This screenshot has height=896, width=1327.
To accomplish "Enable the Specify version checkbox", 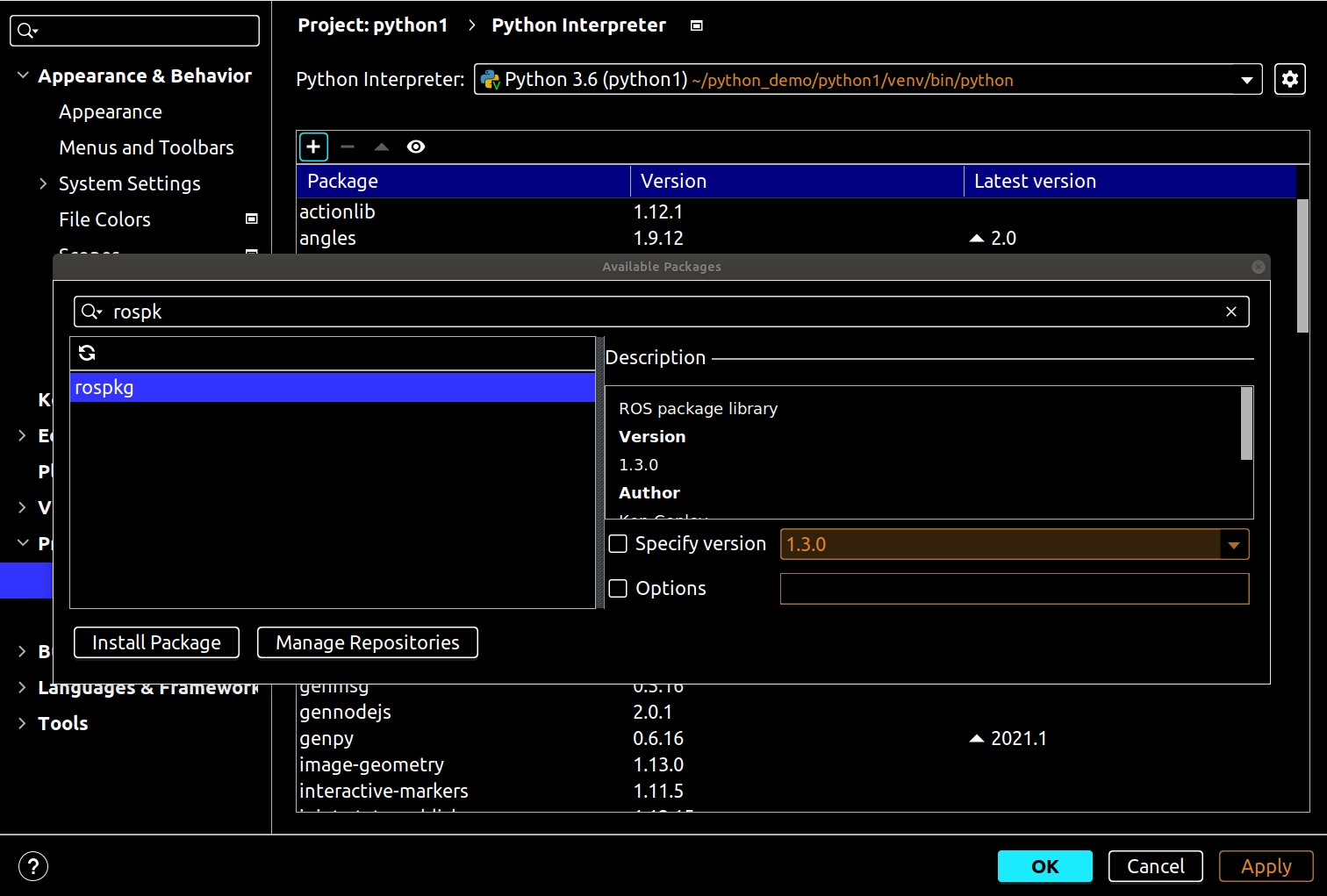I will click(x=618, y=544).
